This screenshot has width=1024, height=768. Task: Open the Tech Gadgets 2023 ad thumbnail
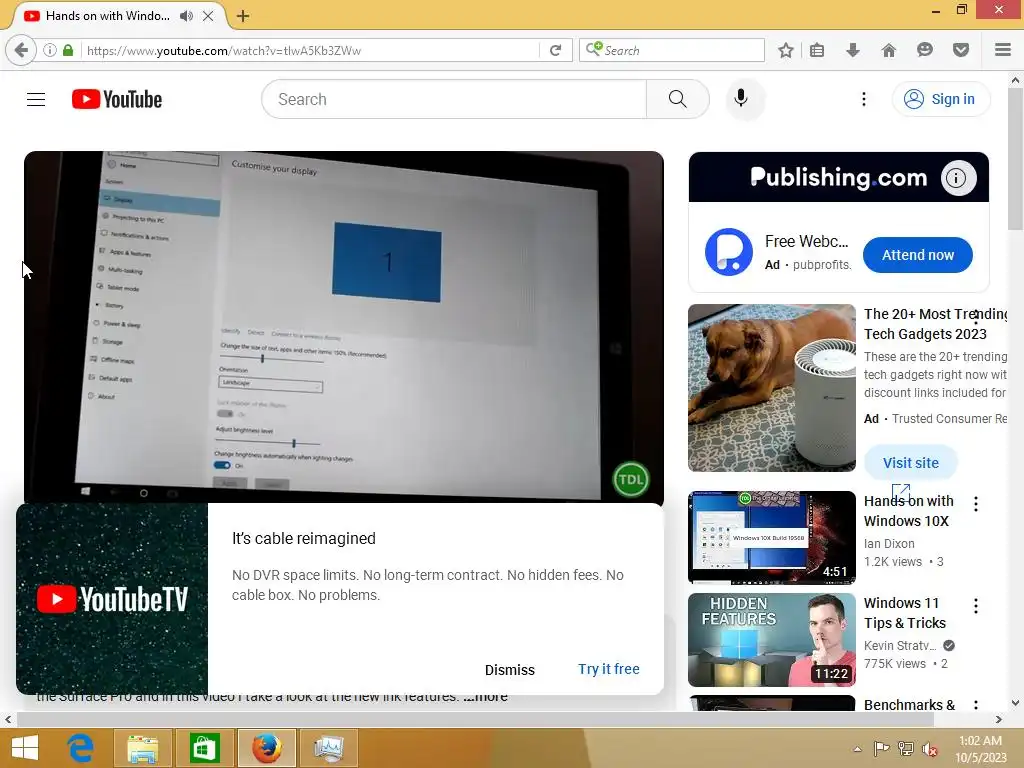[772, 388]
